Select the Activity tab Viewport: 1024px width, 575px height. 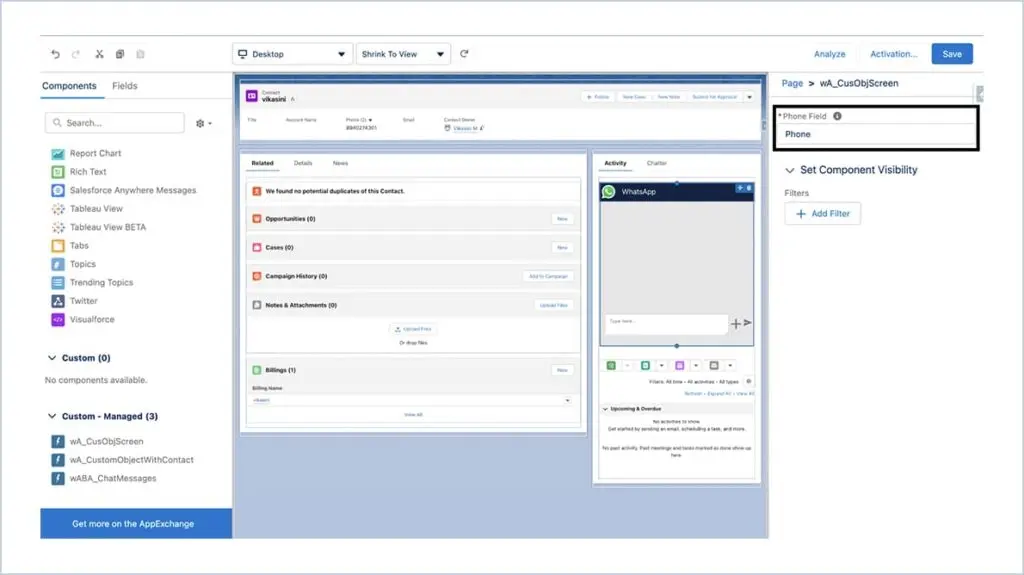coord(615,163)
